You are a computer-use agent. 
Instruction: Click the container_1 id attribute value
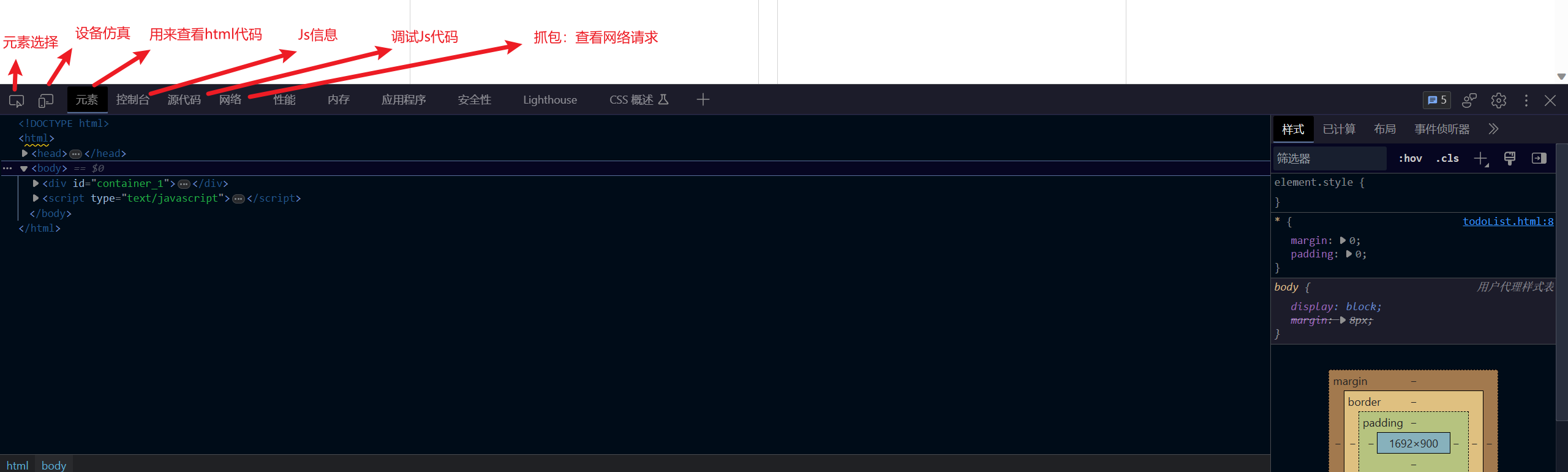pos(130,183)
